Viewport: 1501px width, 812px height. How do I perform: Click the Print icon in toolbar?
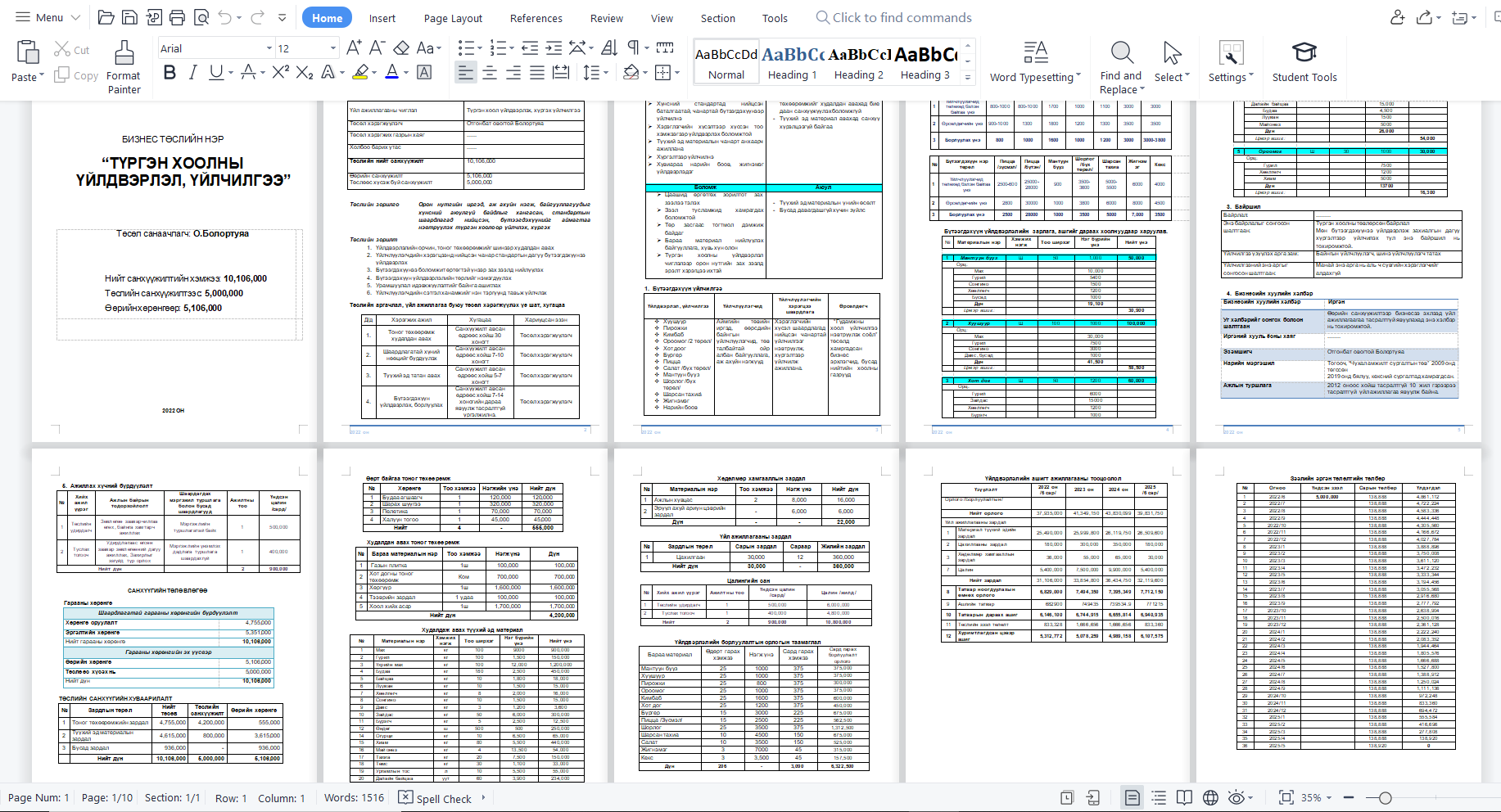click(177, 17)
